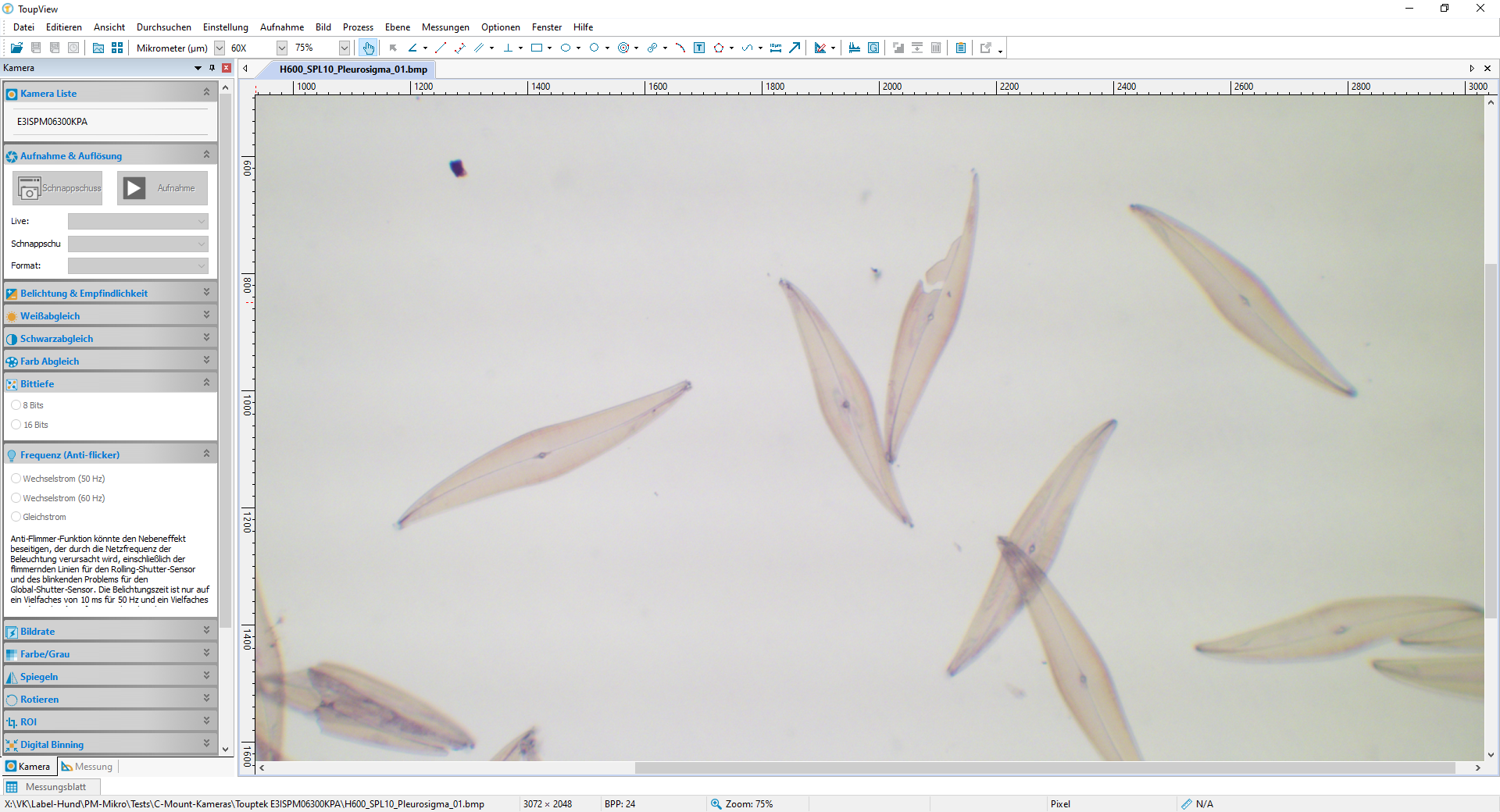Select the polygon measurement tool
This screenshot has height=812, width=1500.
pyautogui.click(x=719, y=48)
